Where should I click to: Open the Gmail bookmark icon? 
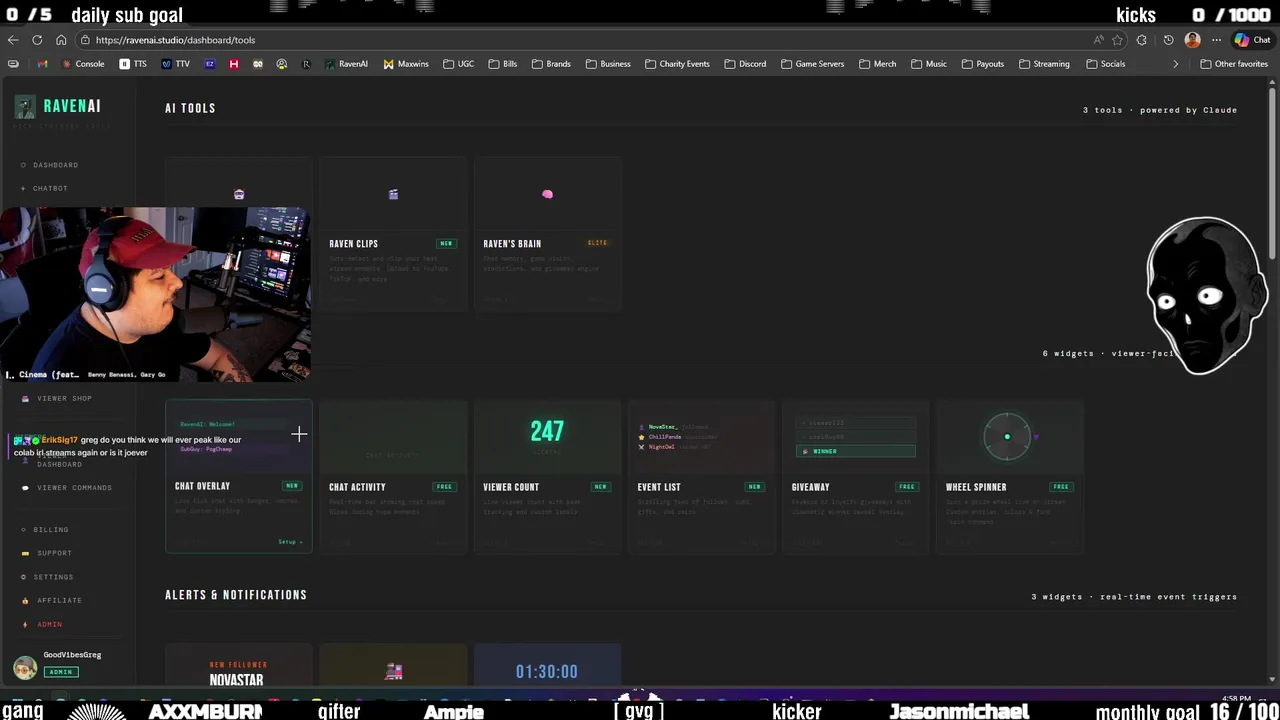42,64
